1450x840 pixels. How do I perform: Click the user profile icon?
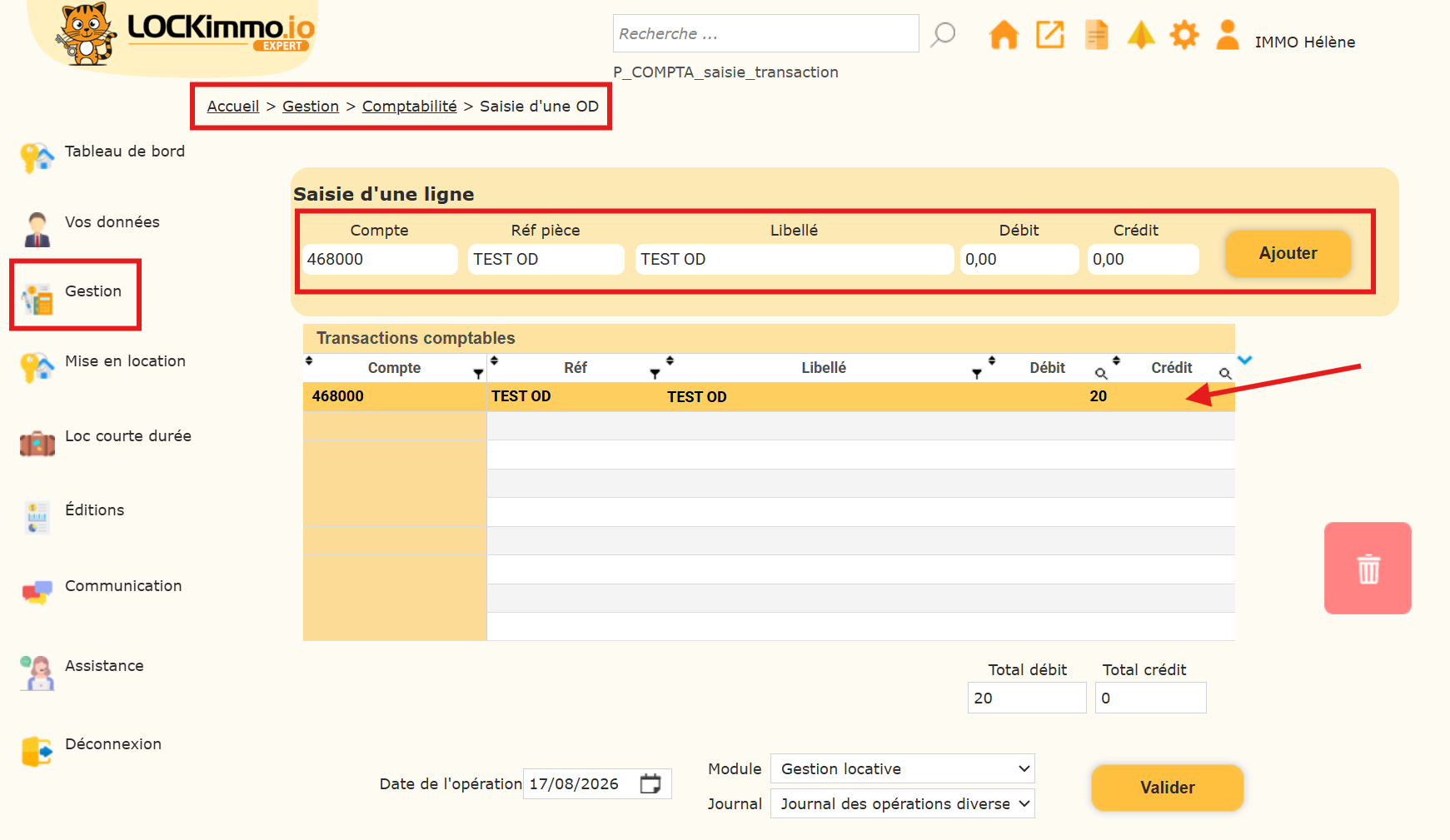click(x=1228, y=35)
